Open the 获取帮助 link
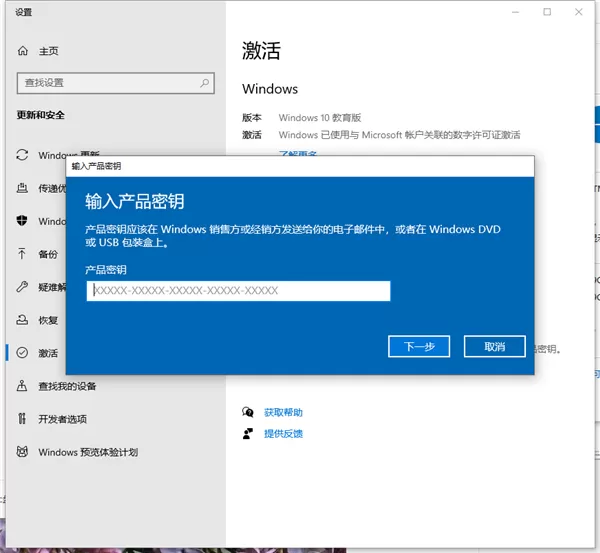Screen dimensions: 600x553 283,413
